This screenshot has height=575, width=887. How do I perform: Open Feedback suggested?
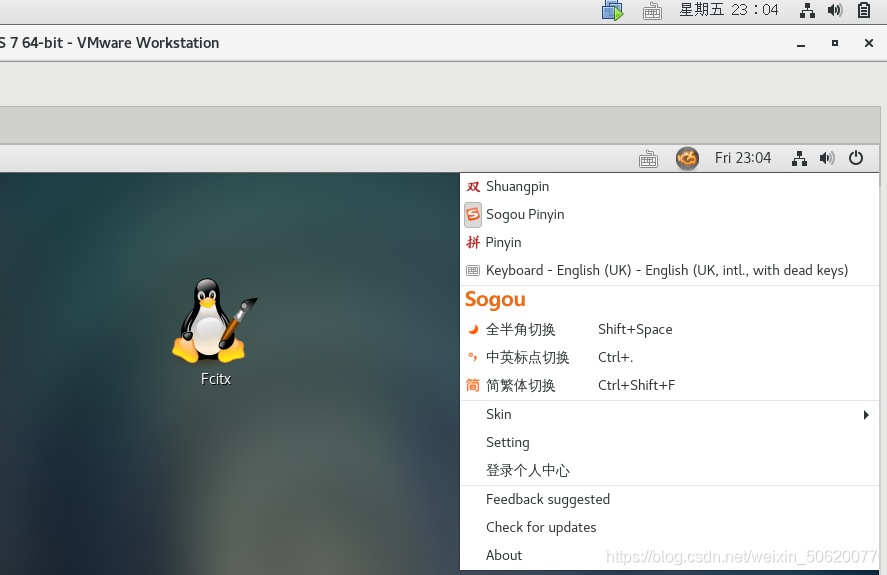click(669, 500)
